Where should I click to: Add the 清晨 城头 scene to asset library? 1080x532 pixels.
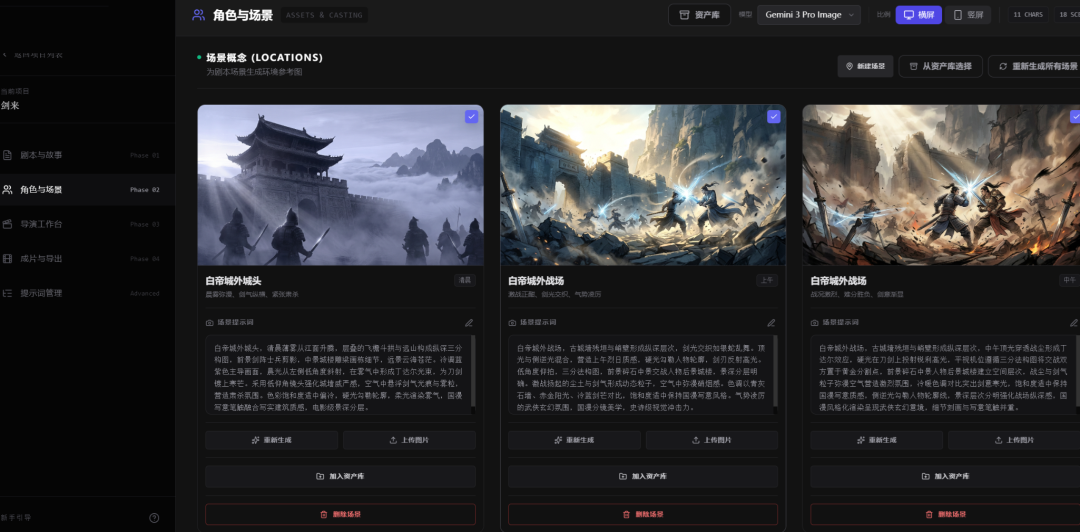[340, 476]
